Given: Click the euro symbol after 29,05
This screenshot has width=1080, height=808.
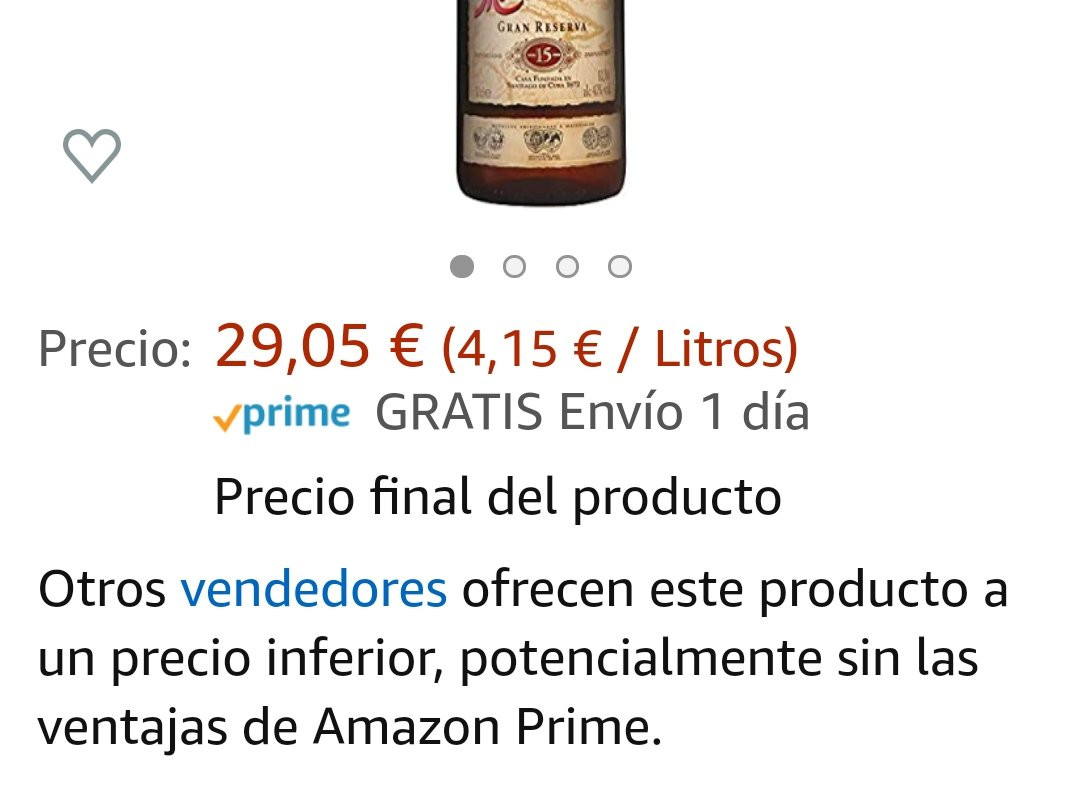Looking at the screenshot, I should (406, 346).
